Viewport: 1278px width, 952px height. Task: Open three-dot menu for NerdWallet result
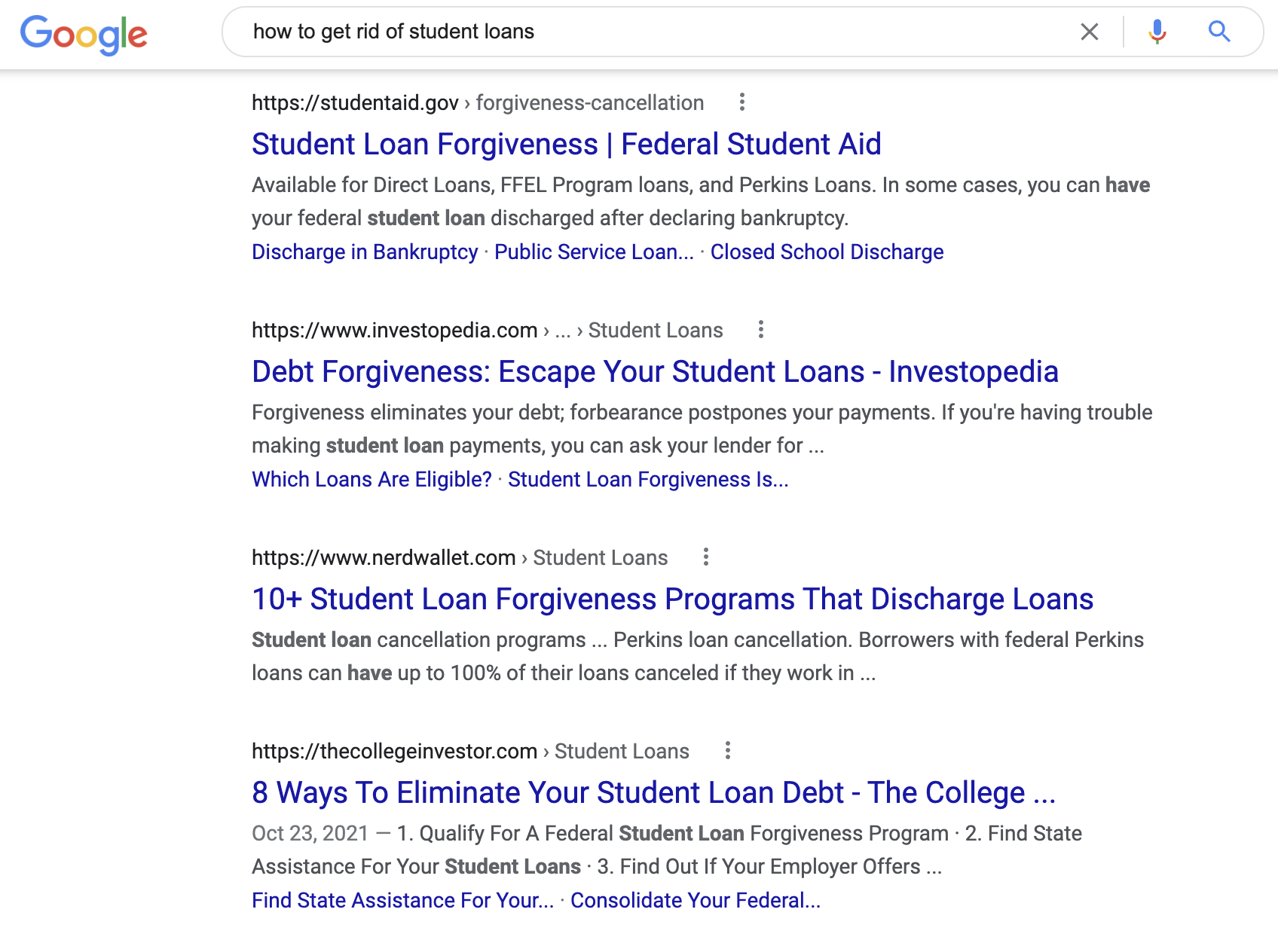pyautogui.click(x=706, y=557)
